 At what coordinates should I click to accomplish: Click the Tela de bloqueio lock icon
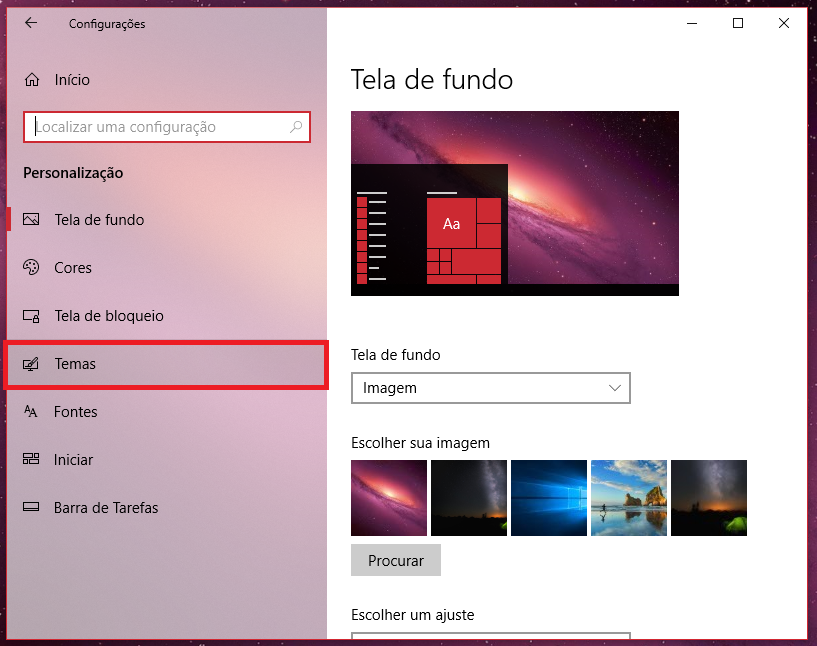pos(31,316)
